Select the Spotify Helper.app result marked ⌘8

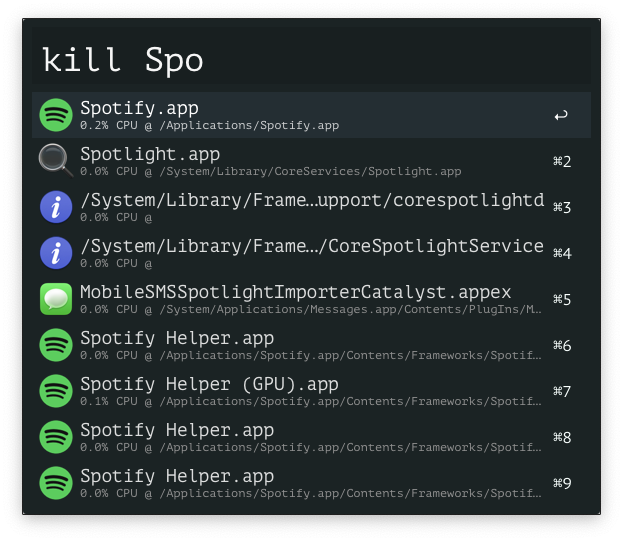point(311,437)
